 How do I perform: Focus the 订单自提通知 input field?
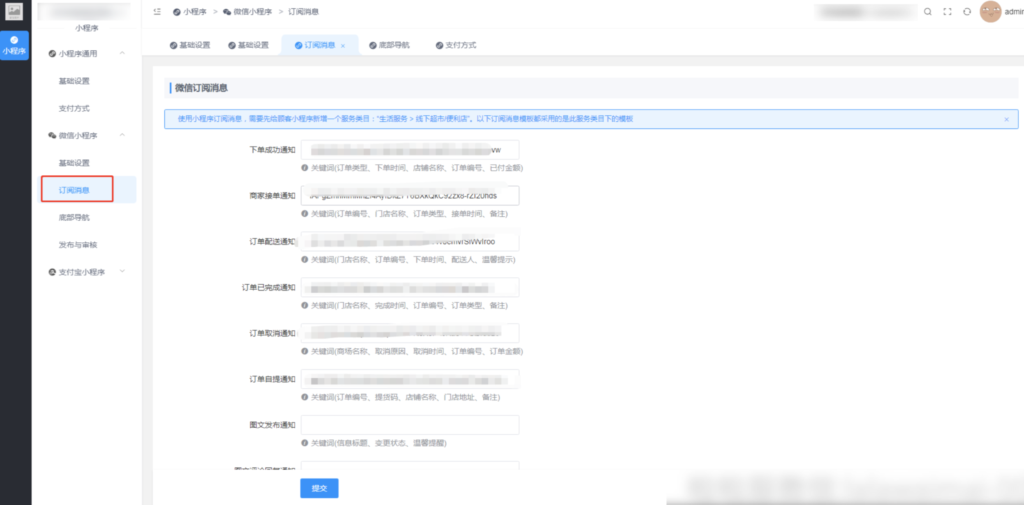[x=410, y=379]
